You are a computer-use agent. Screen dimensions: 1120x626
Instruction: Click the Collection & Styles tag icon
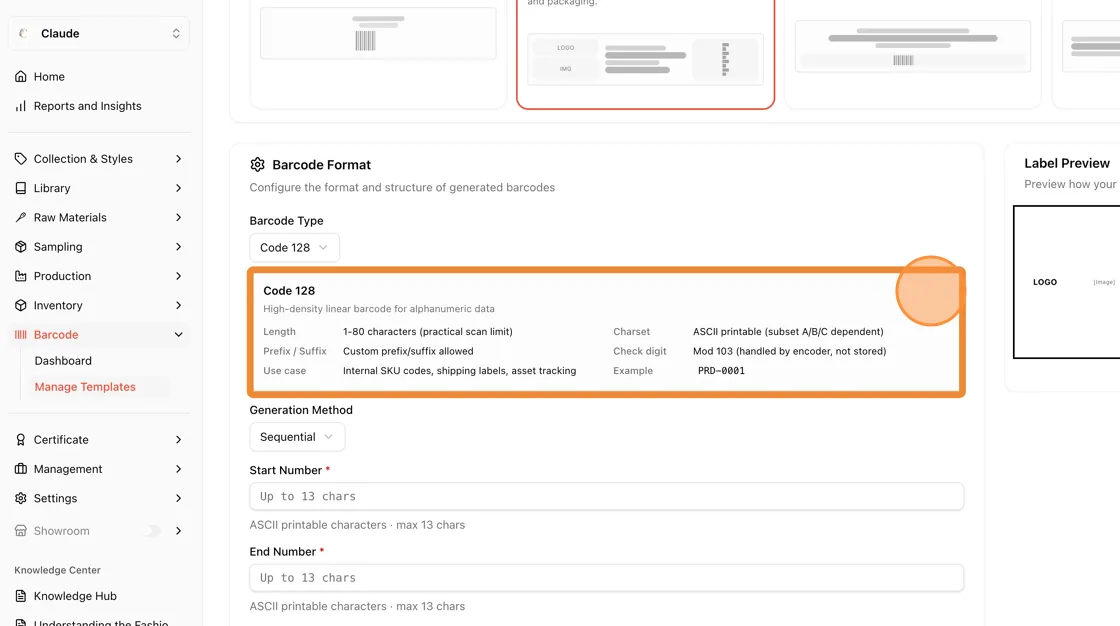tap(21, 159)
